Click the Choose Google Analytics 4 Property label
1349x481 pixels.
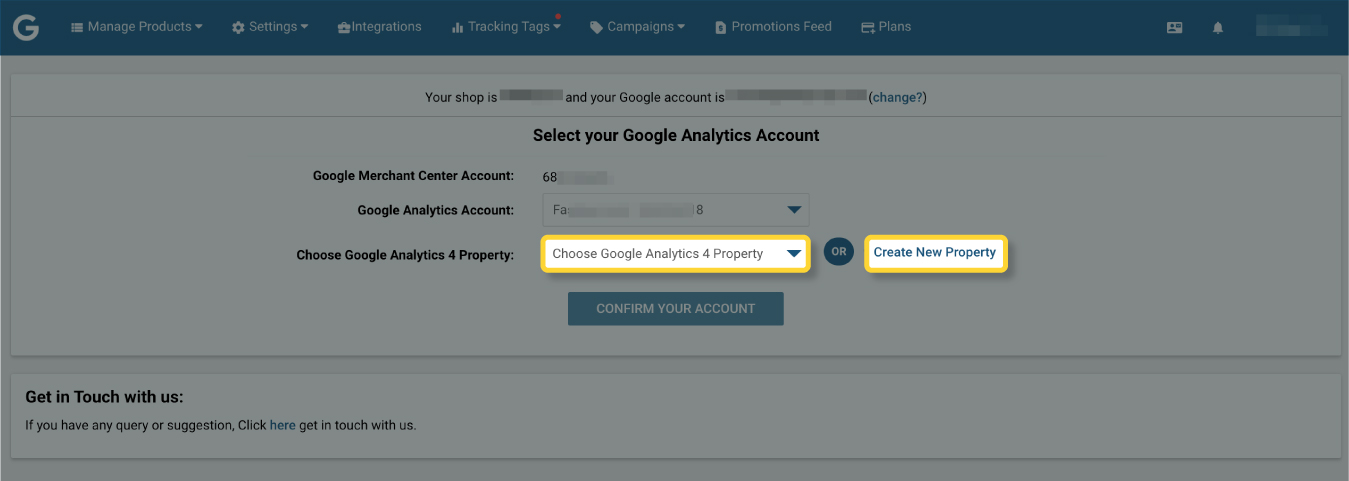405,255
